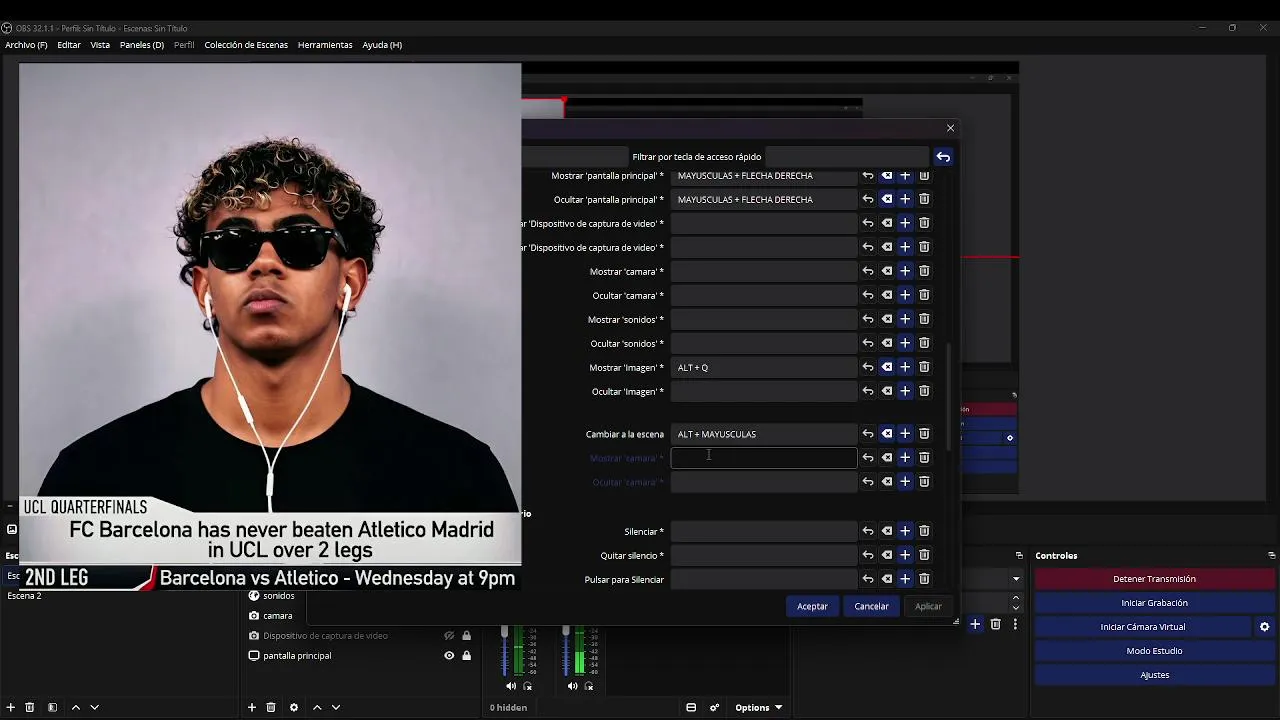Open the scene filters icon in the Scenes toolbar

[52, 707]
